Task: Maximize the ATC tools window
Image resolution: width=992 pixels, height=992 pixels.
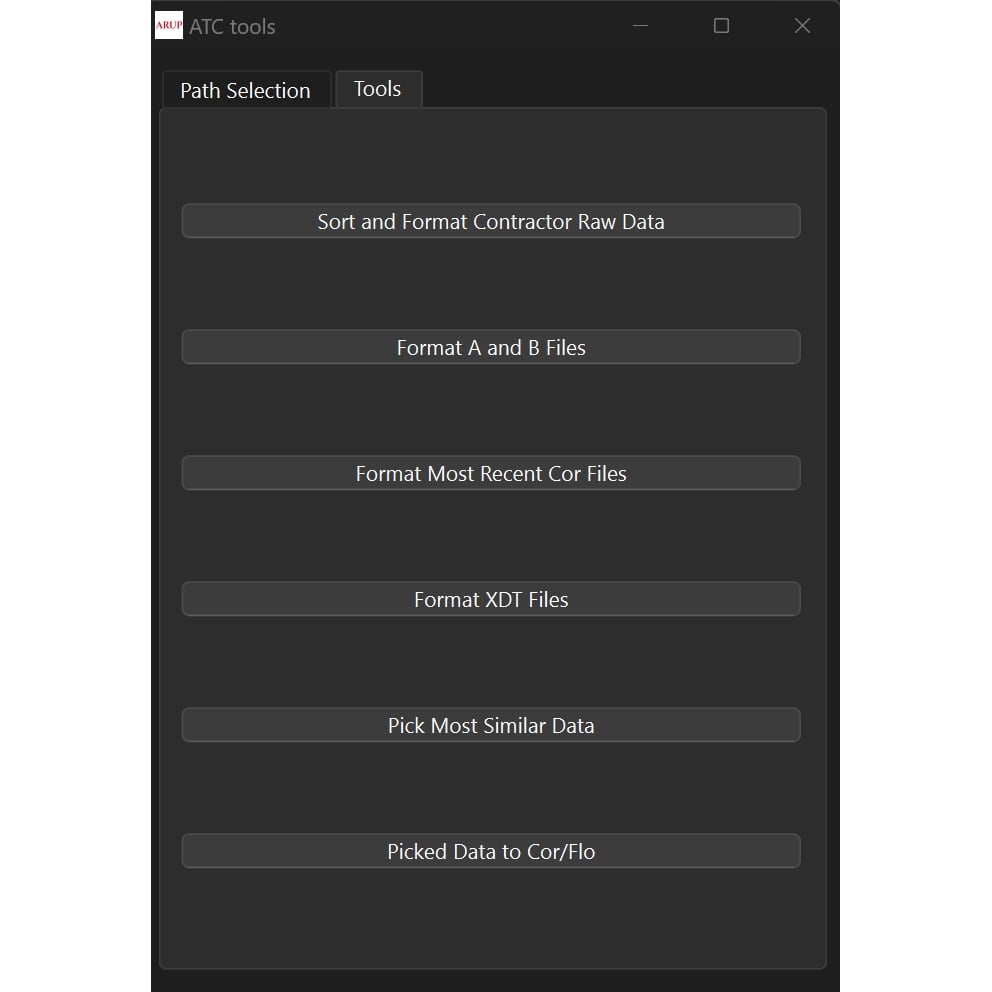Action: (x=721, y=26)
